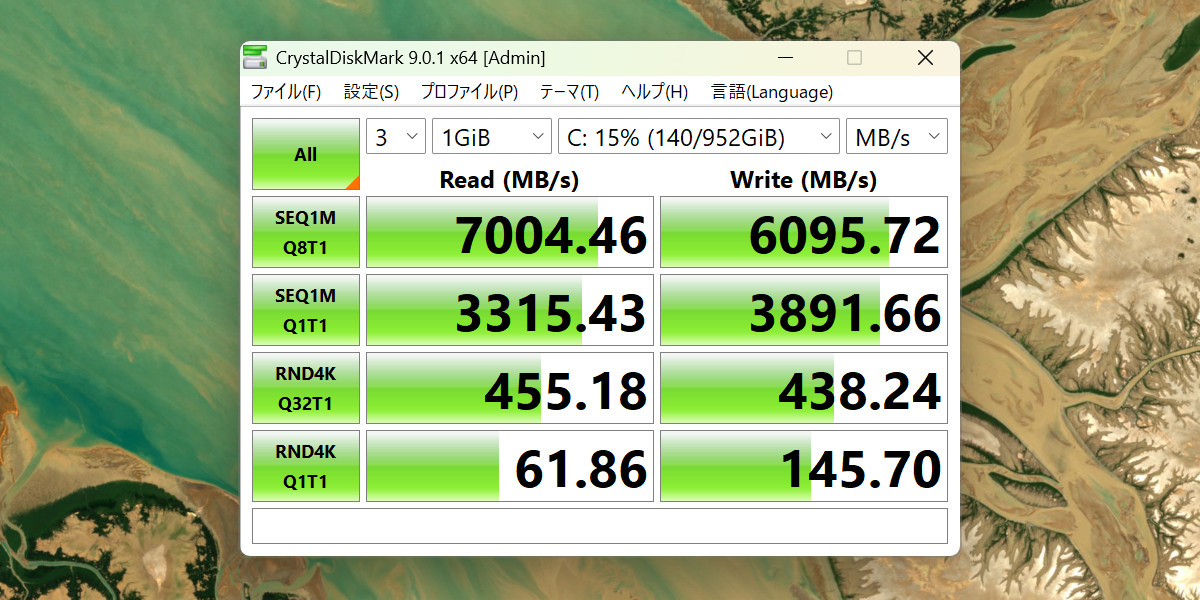
Task: Open the C: 15% drive selector
Action: click(x=698, y=137)
